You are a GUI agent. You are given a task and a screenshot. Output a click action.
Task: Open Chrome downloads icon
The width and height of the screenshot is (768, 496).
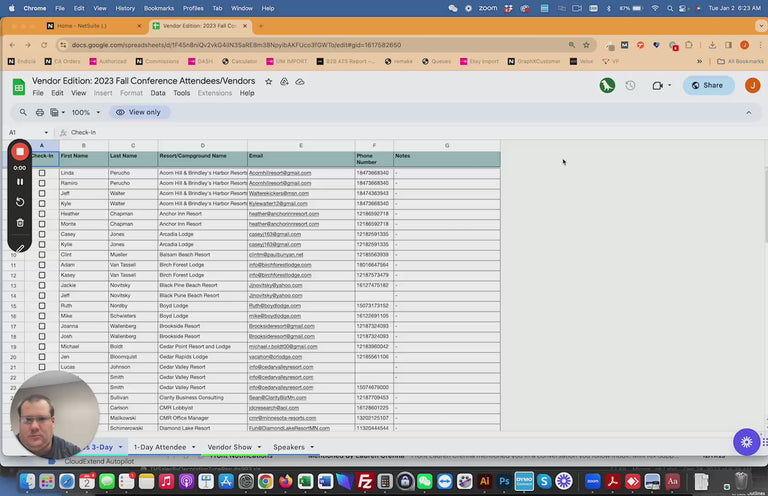712,45
